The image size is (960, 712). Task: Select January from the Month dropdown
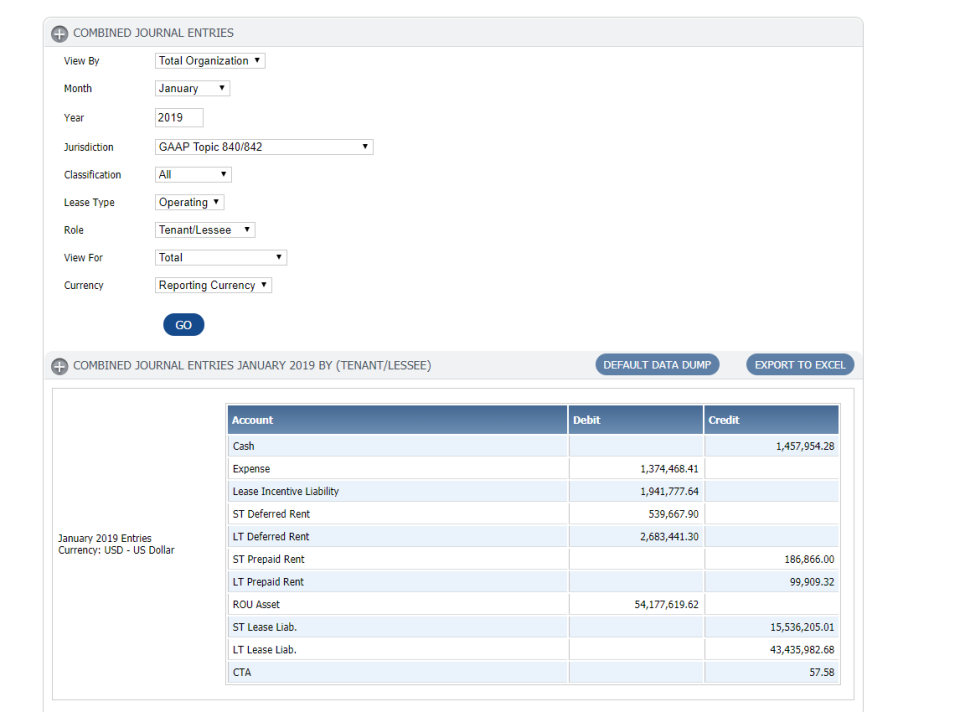point(185,88)
